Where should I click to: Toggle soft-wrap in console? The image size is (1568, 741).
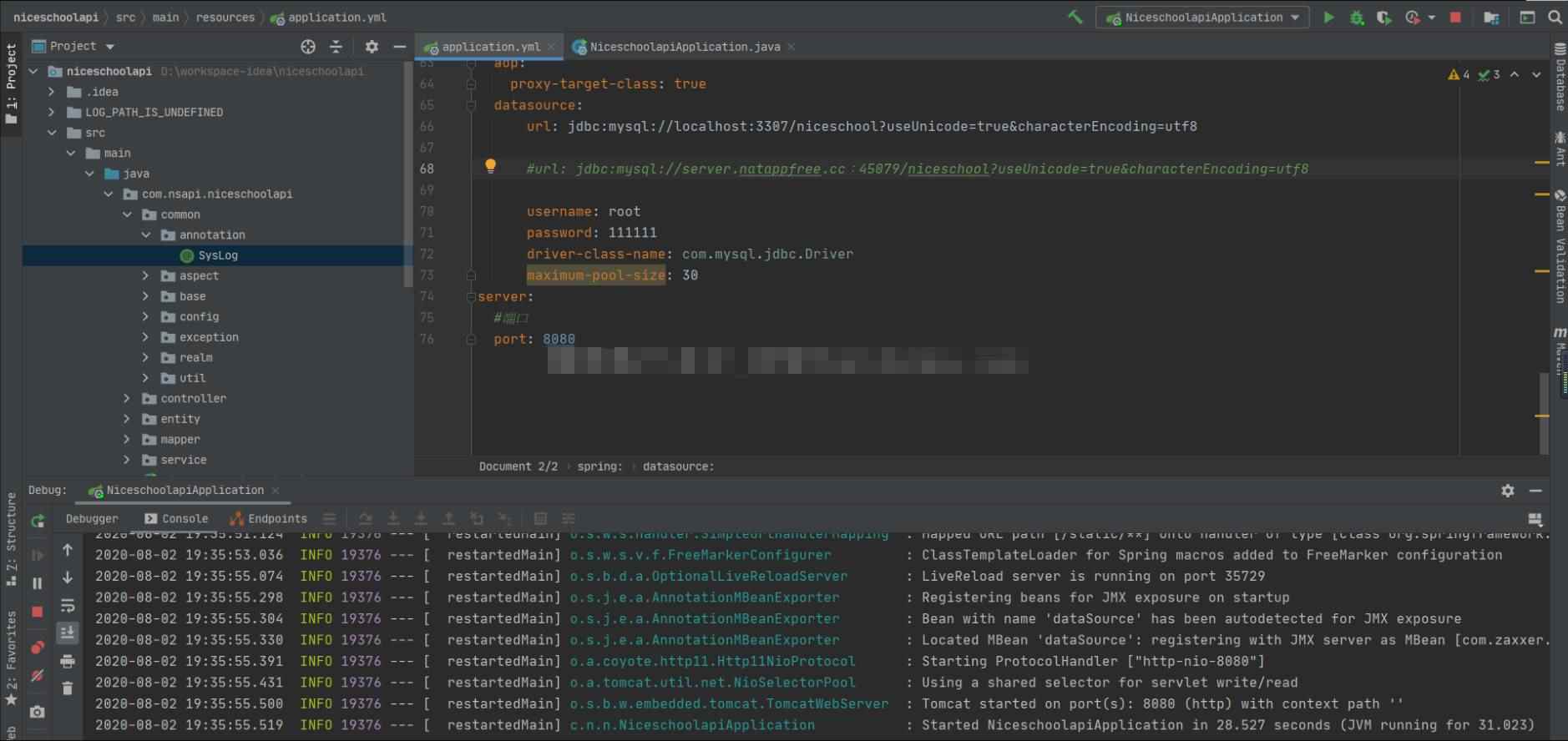tap(68, 605)
